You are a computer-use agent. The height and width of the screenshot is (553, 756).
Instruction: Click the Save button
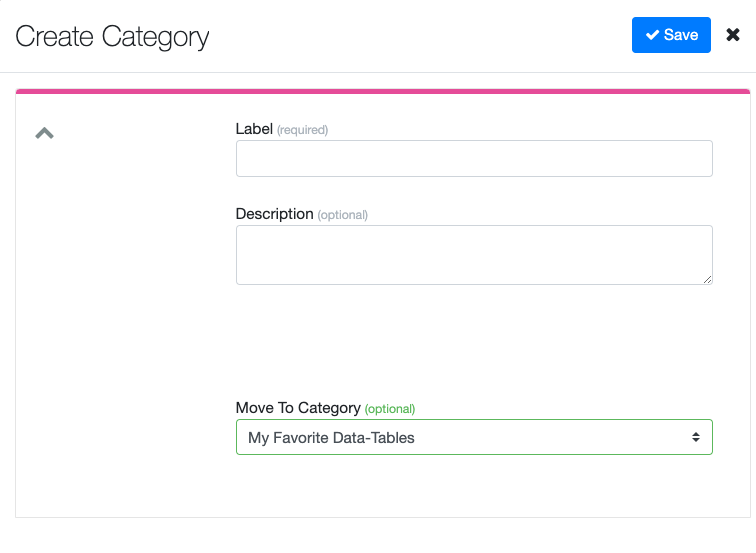click(x=671, y=35)
